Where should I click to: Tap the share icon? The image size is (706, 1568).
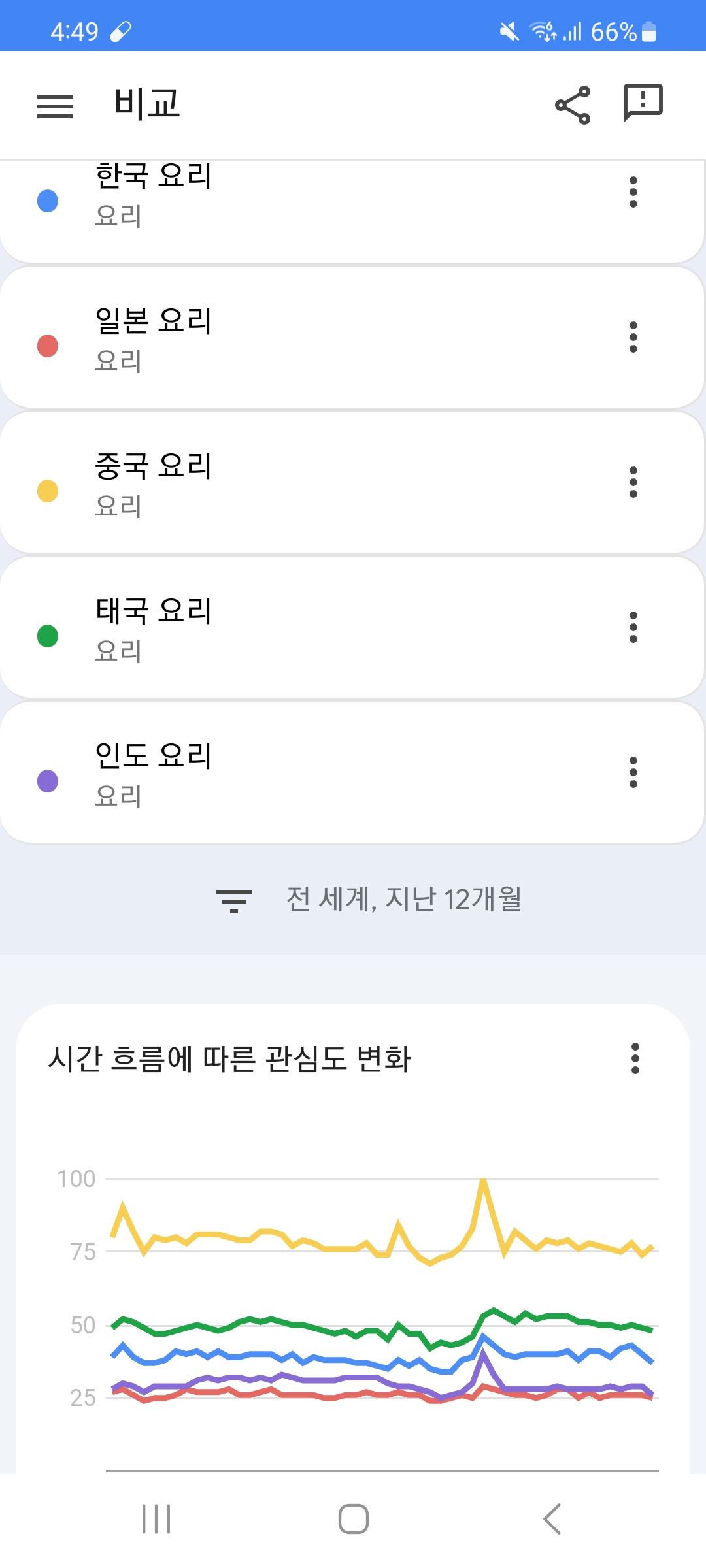[x=573, y=105]
